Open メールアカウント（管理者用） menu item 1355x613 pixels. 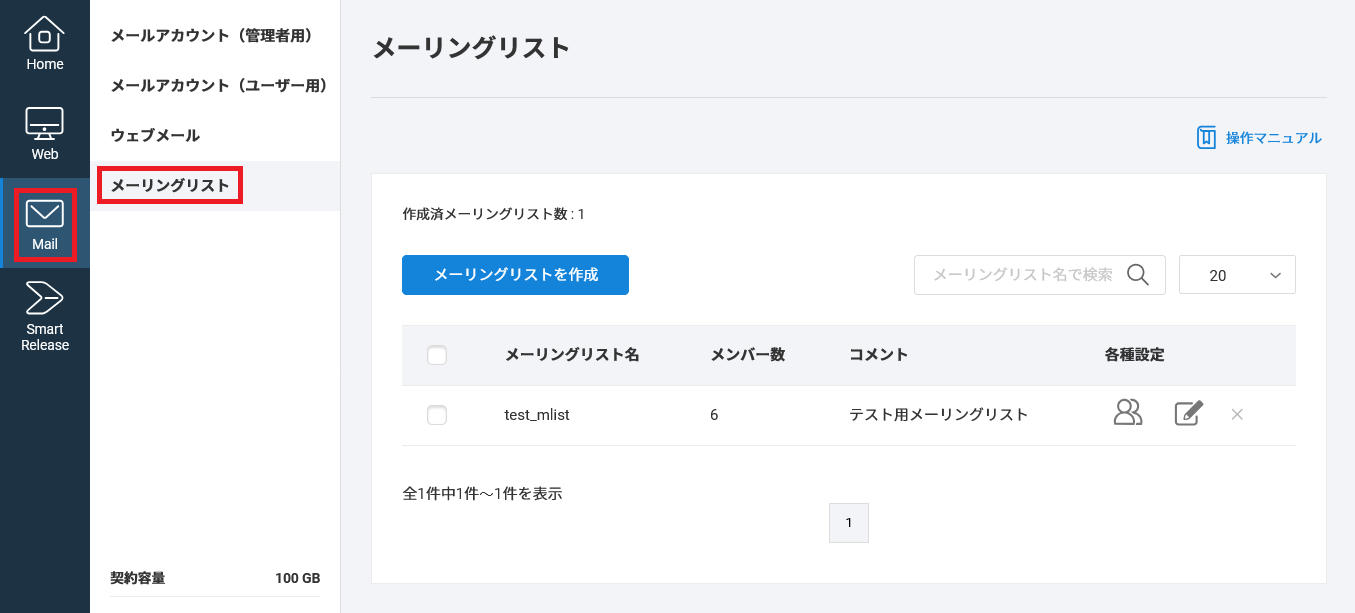point(212,36)
